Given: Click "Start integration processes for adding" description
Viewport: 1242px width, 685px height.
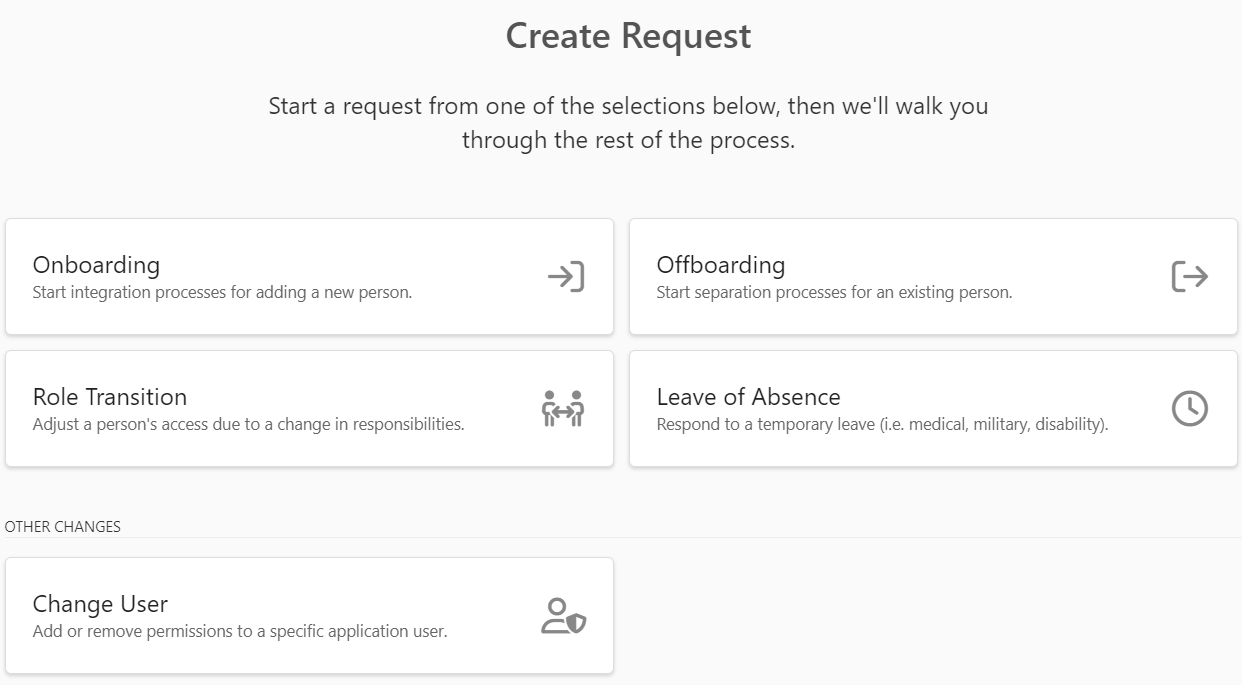Looking at the screenshot, I should tap(222, 293).
